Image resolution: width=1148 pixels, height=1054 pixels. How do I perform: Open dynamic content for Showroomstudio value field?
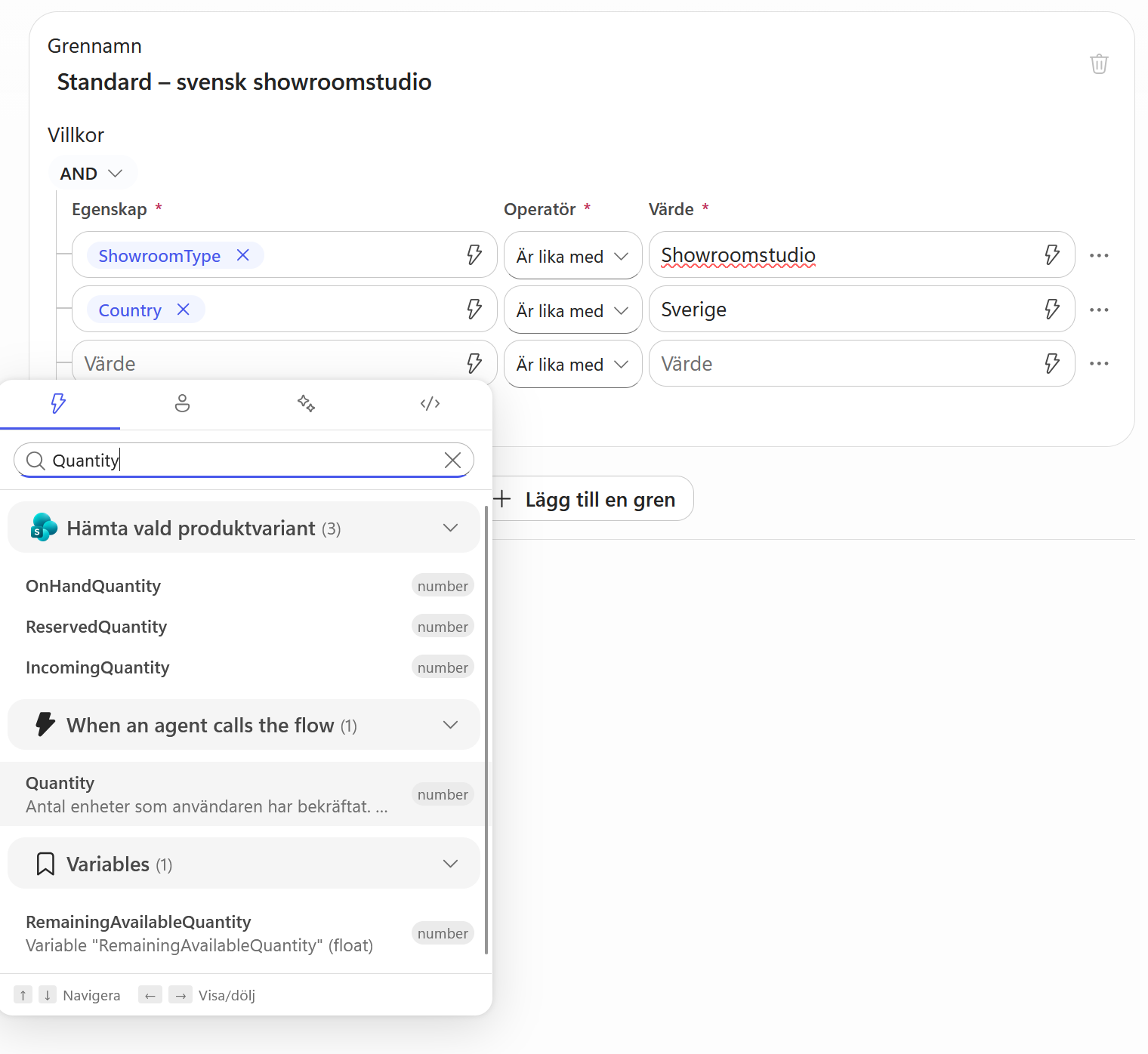coord(1052,255)
